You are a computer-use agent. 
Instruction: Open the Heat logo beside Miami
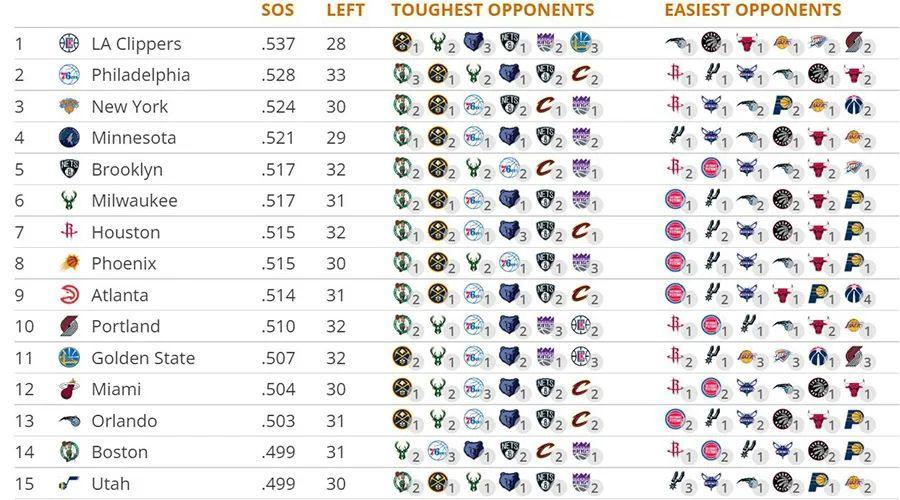pyautogui.click(x=69, y=389)
